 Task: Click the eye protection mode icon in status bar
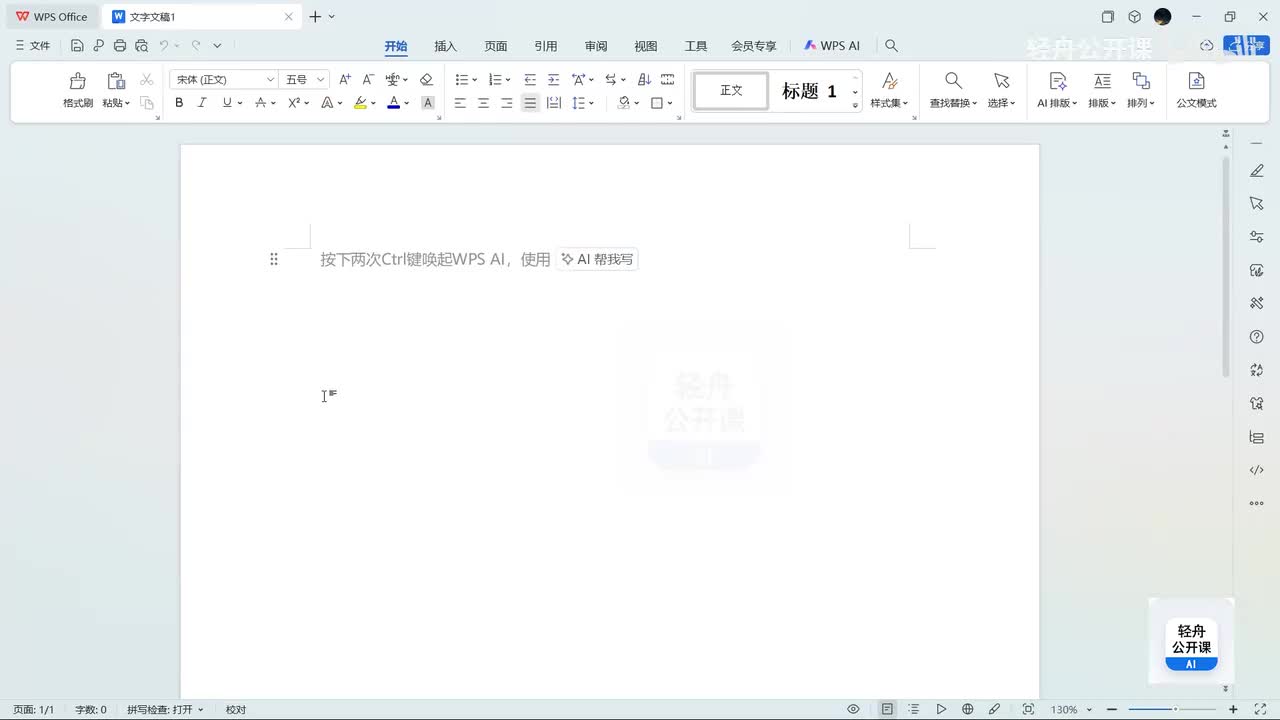[853, 709]
